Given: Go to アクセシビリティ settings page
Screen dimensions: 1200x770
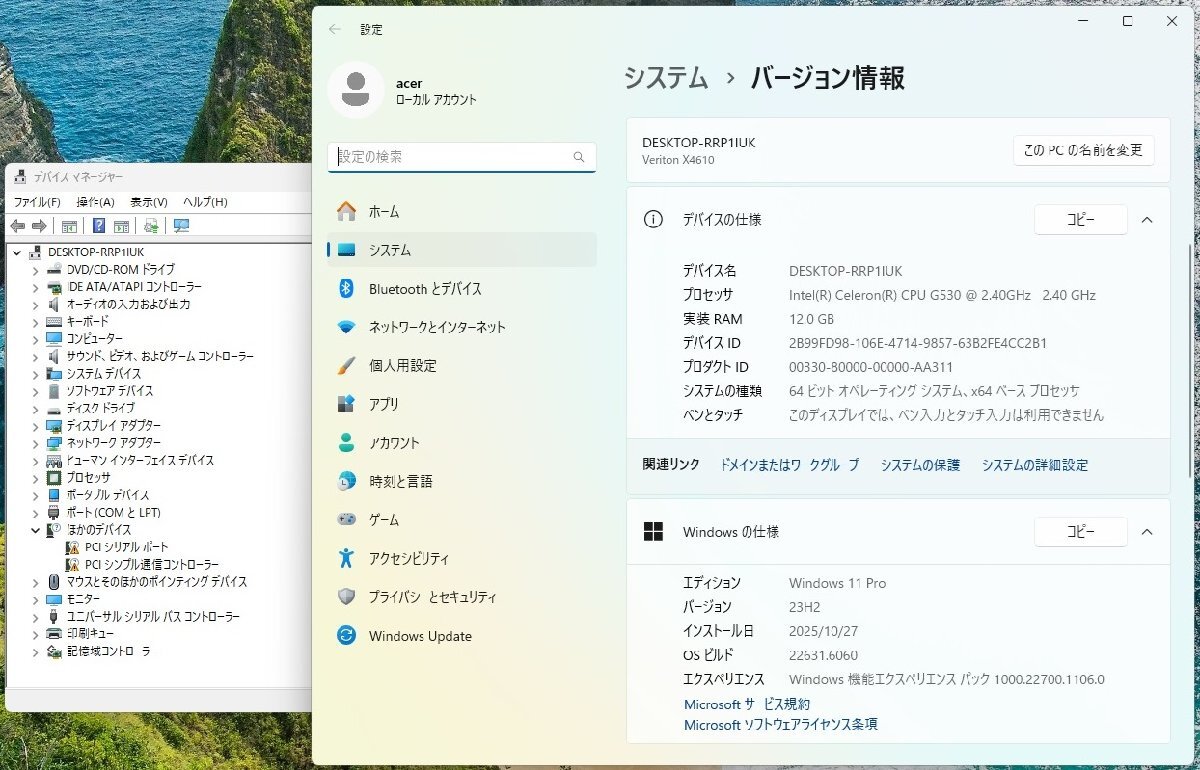Looking at the screenshot, I should coord(408,559).
